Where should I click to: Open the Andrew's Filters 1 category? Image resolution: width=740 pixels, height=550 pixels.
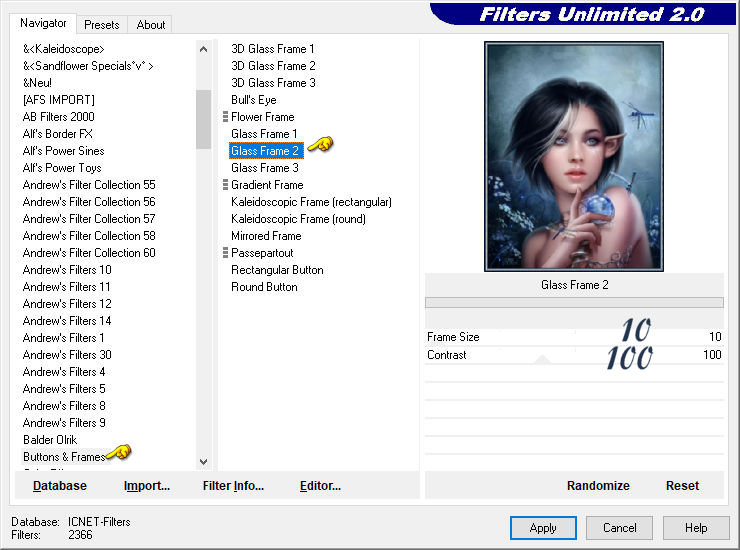coord(64,338)
